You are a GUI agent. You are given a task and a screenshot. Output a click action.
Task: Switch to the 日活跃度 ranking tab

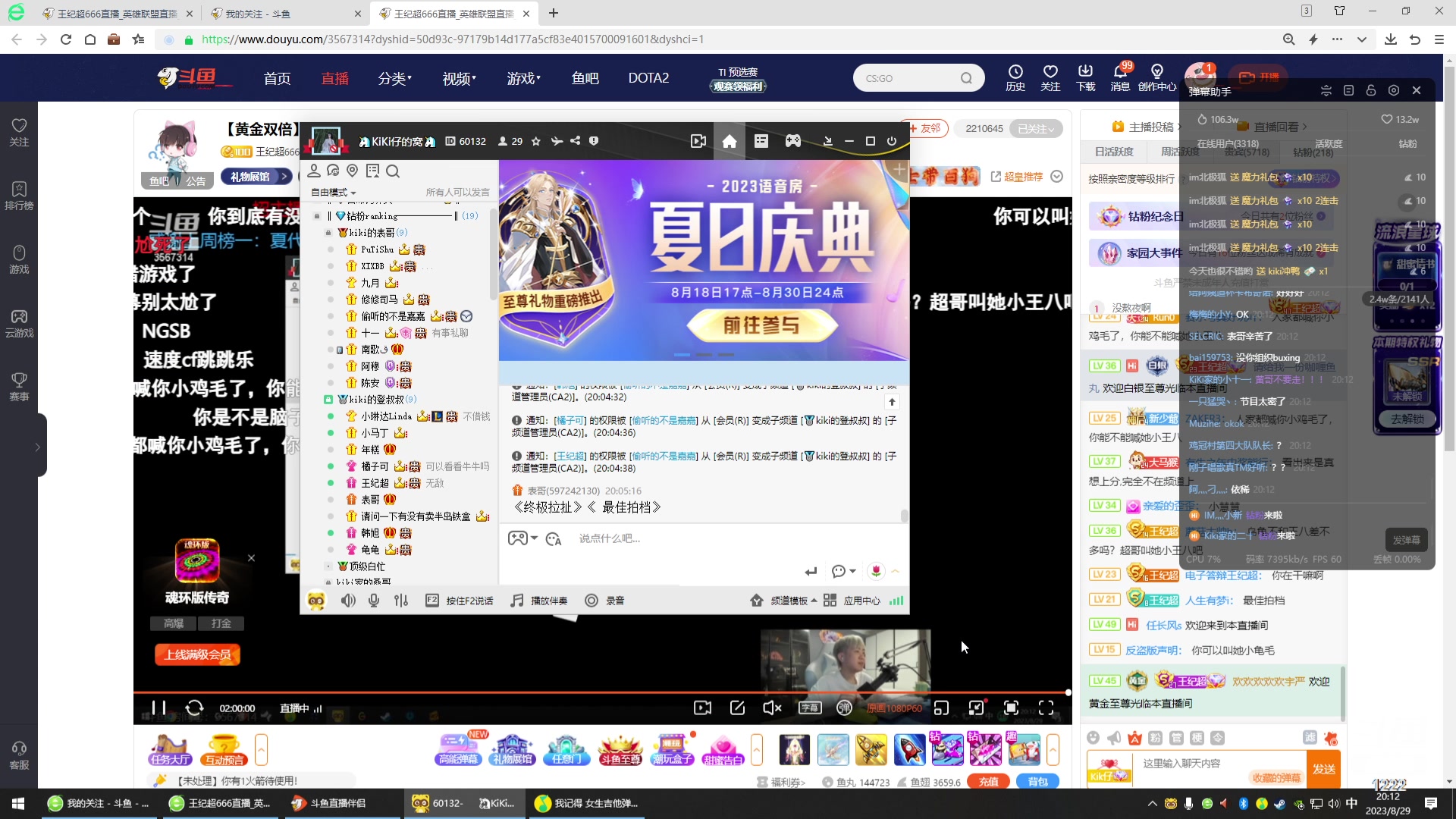tap(1113, 152)
